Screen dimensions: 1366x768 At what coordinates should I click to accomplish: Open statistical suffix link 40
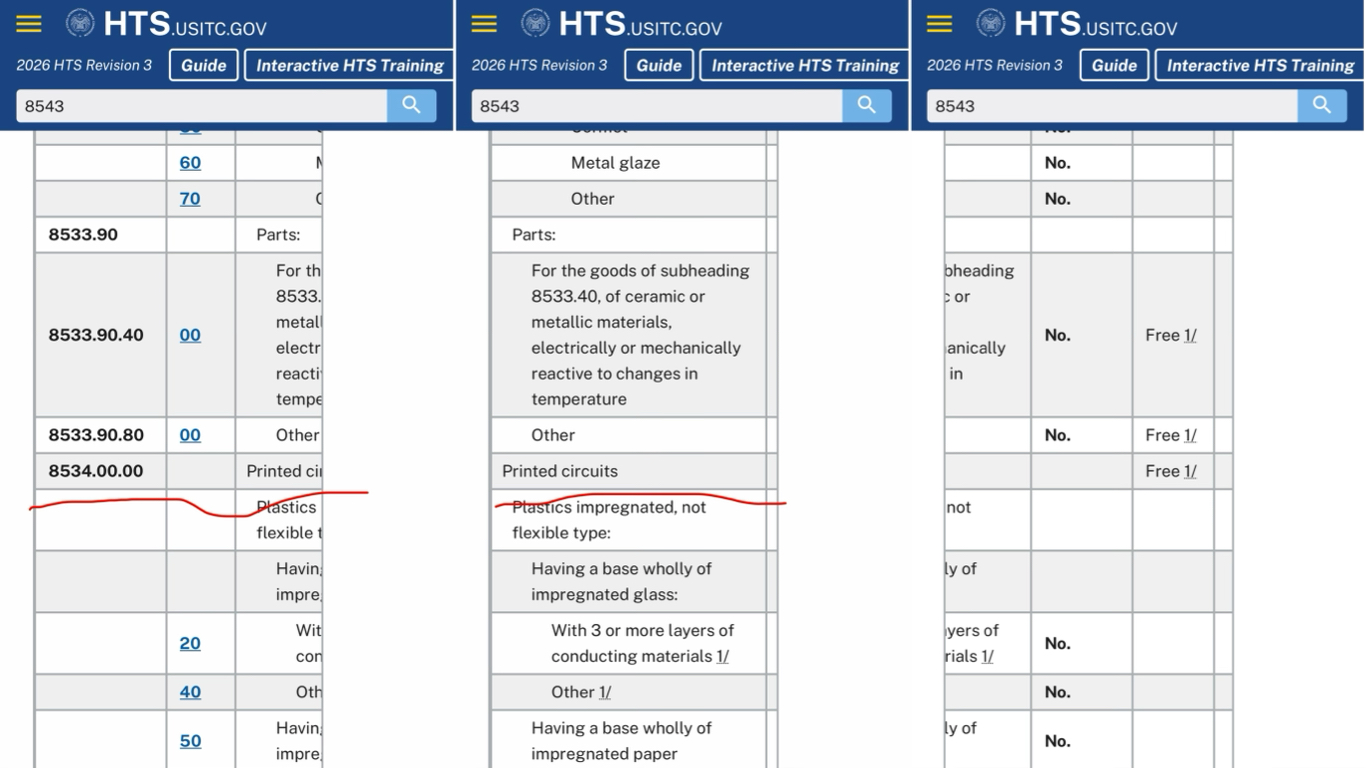point(190,692)
